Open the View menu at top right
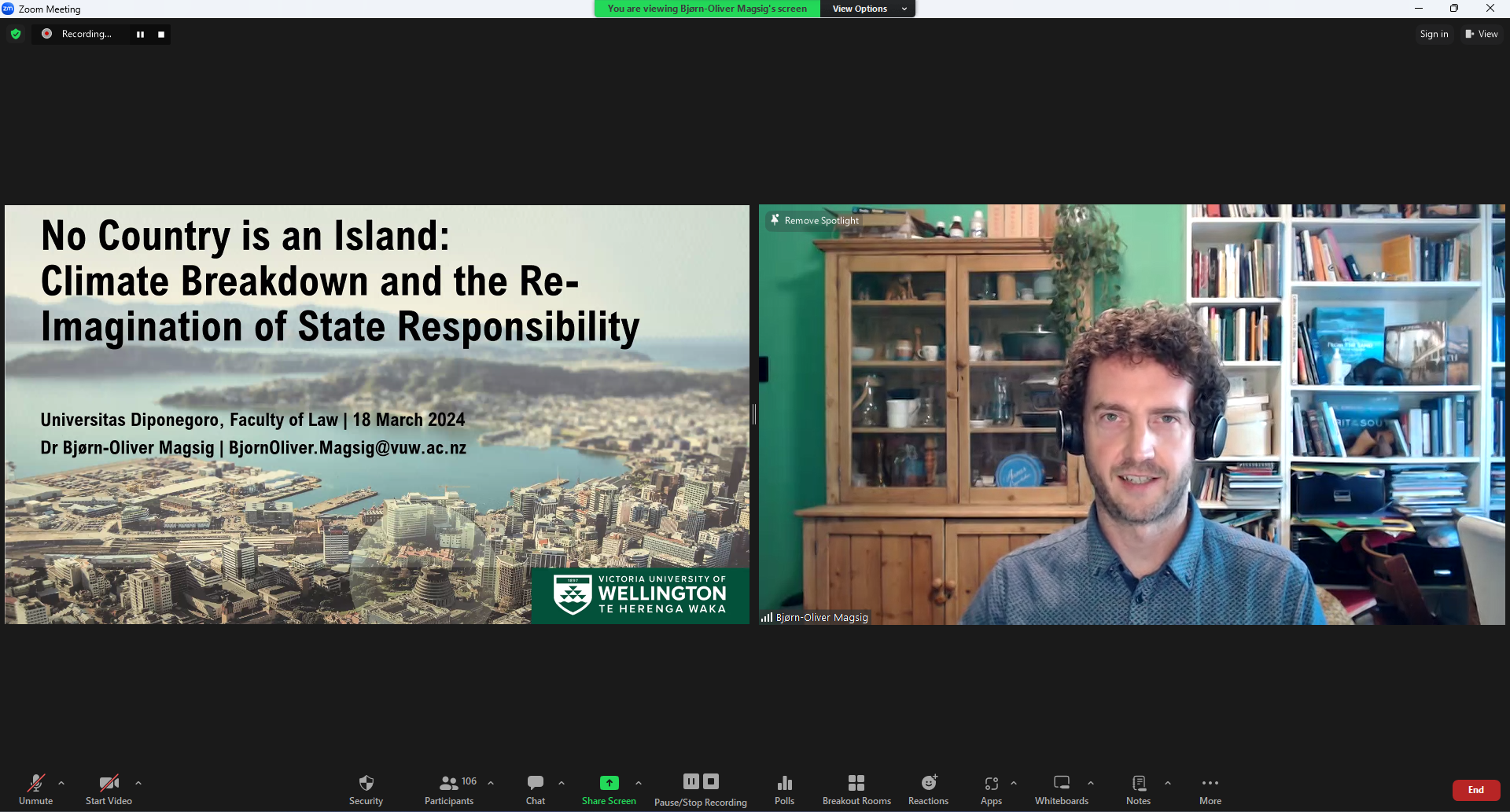Viewport: 1510px width, 812px height. pyautogui.click(x=1481, y=34)
